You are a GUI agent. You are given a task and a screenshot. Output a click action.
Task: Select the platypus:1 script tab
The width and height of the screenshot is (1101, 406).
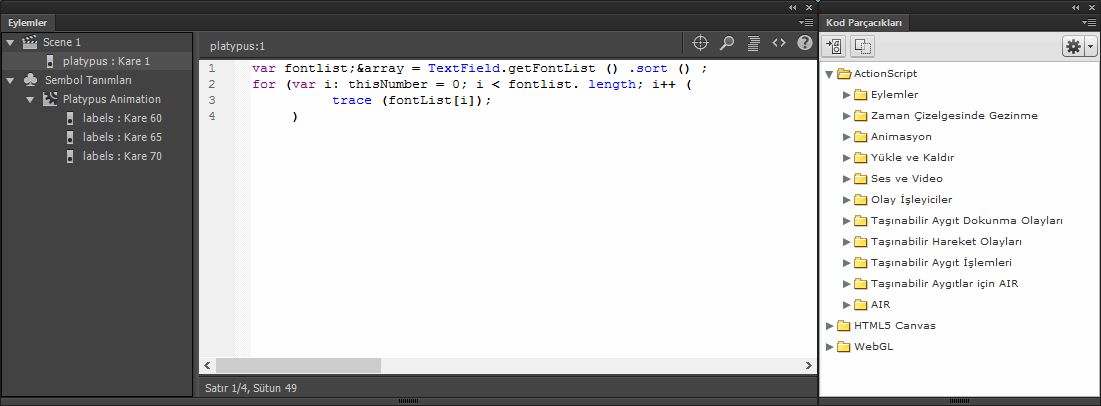[x=237, y=46]
